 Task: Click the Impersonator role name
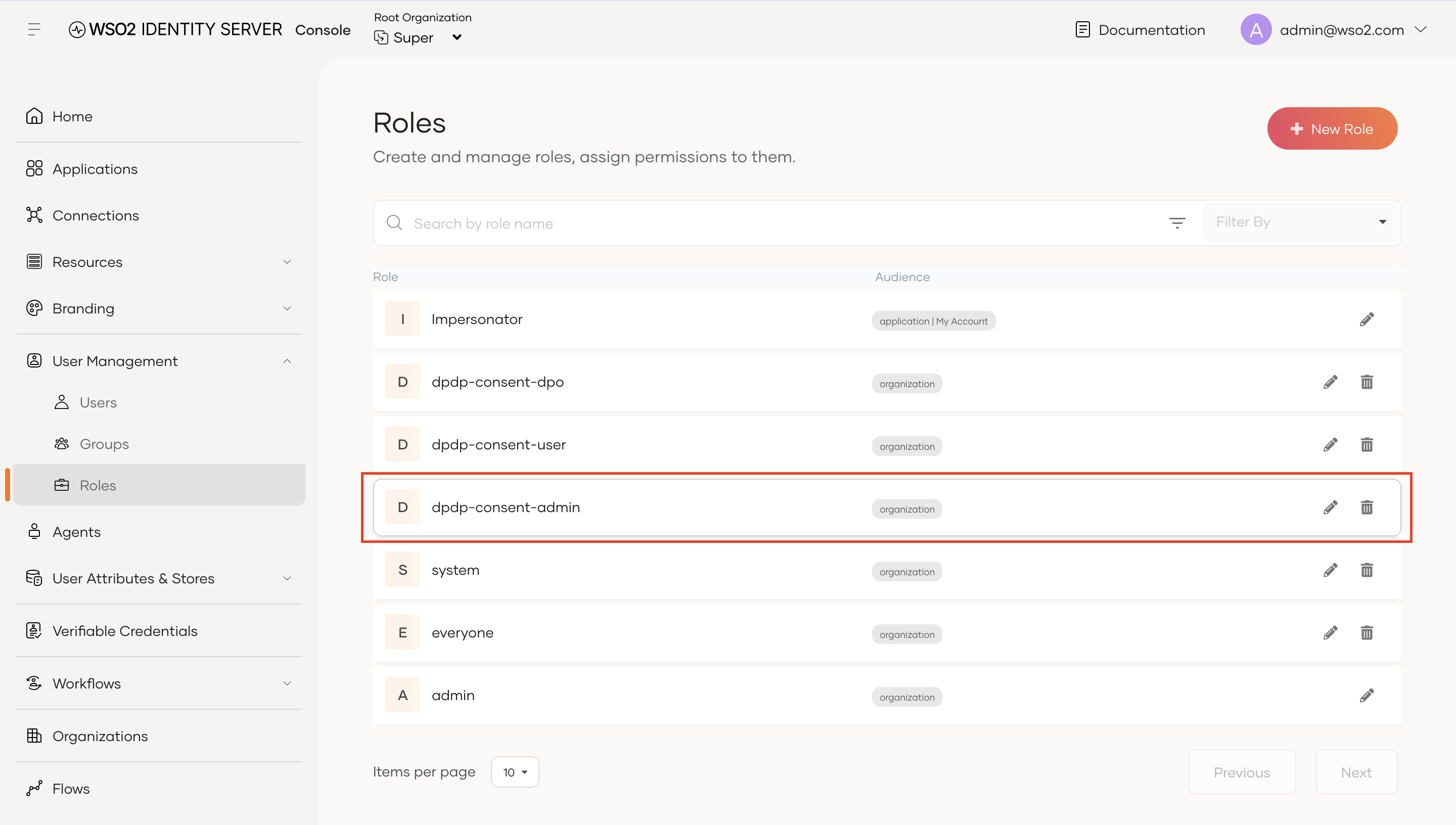point(476,319)
